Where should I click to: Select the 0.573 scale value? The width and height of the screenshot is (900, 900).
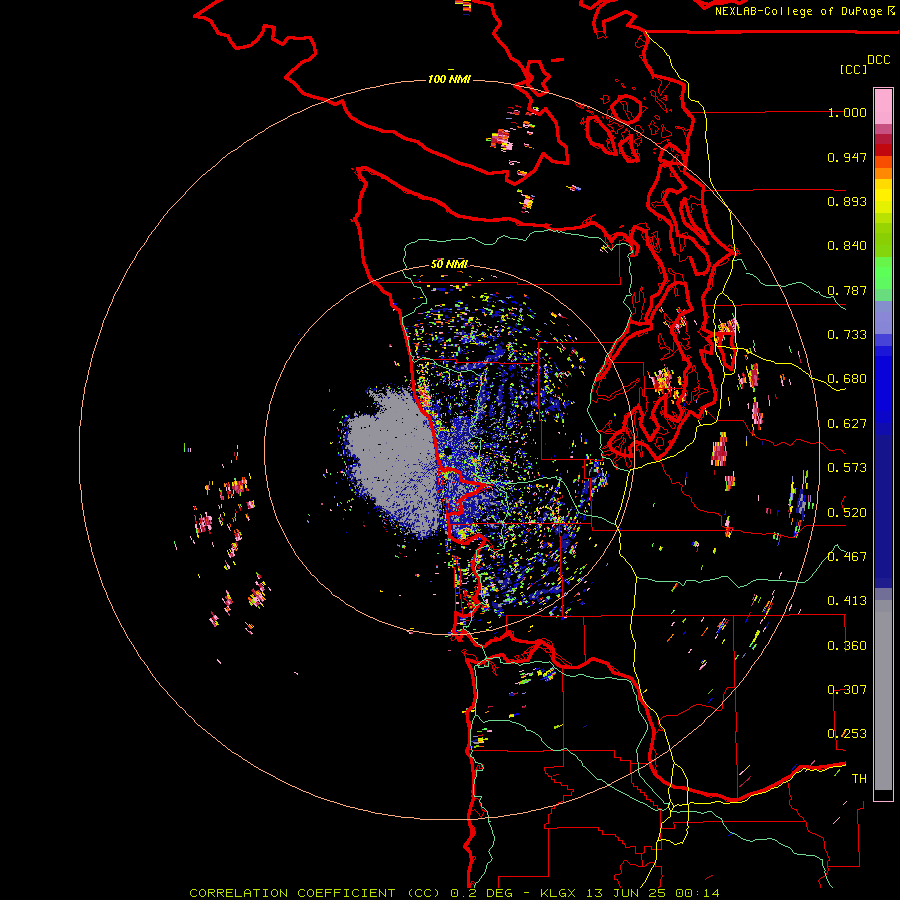click(x=847, y=468)
